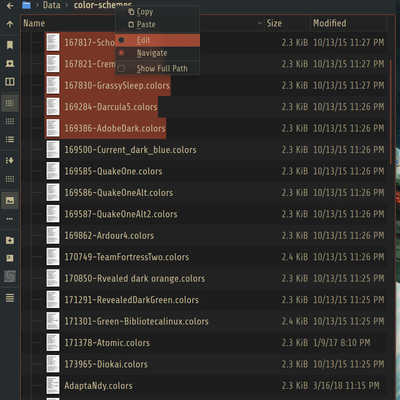The width and height of the screenshot is (400, 400).
Task: Select file 167830-GrassySleep.colors
Action: tap(117, 85)
